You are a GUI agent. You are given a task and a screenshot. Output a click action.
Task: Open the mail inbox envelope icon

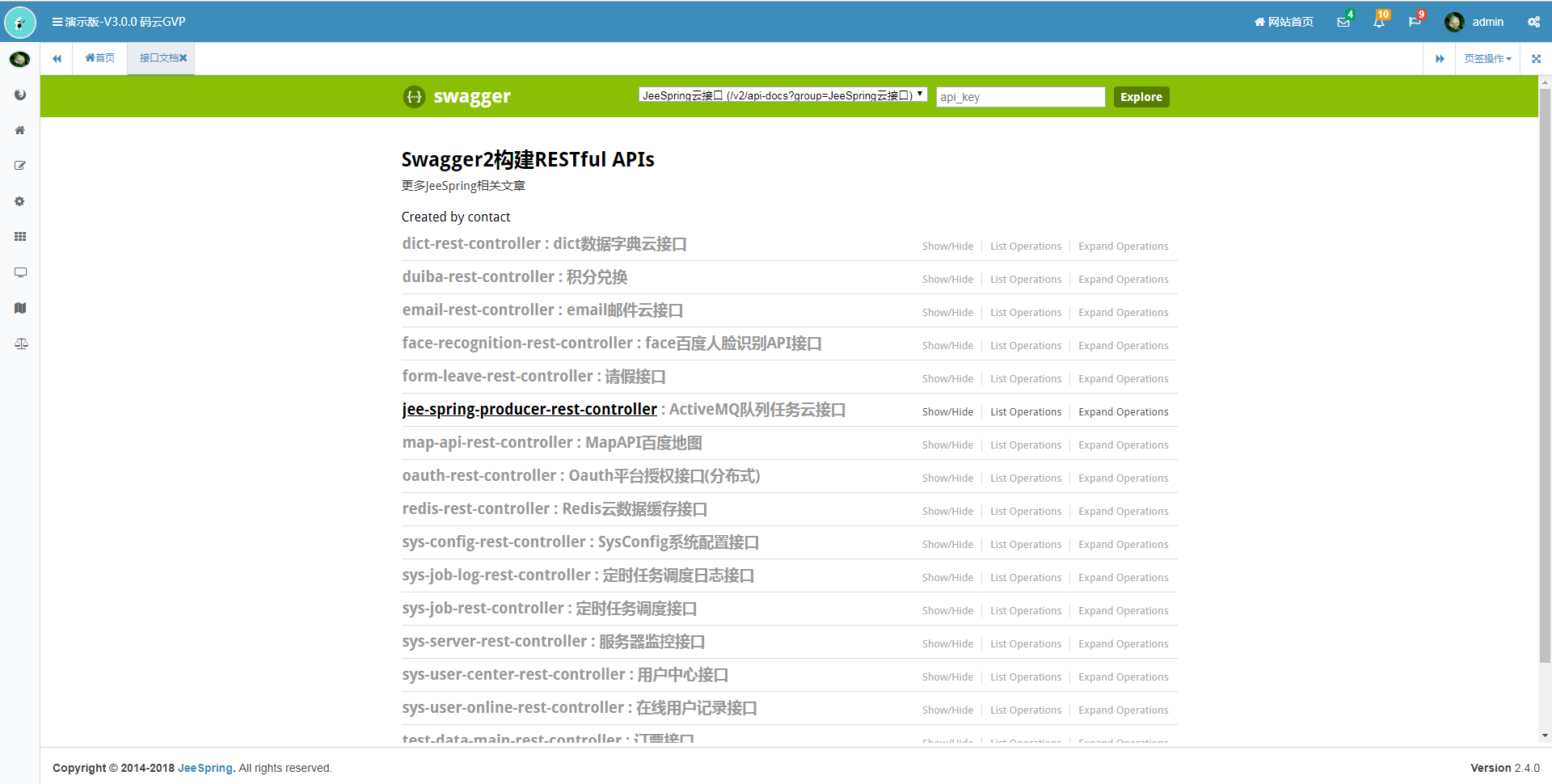tap(1343, 22)
